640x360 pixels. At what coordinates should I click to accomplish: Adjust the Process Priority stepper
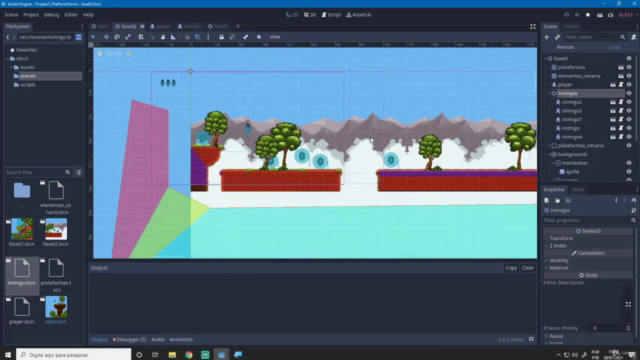coord(628,328)
